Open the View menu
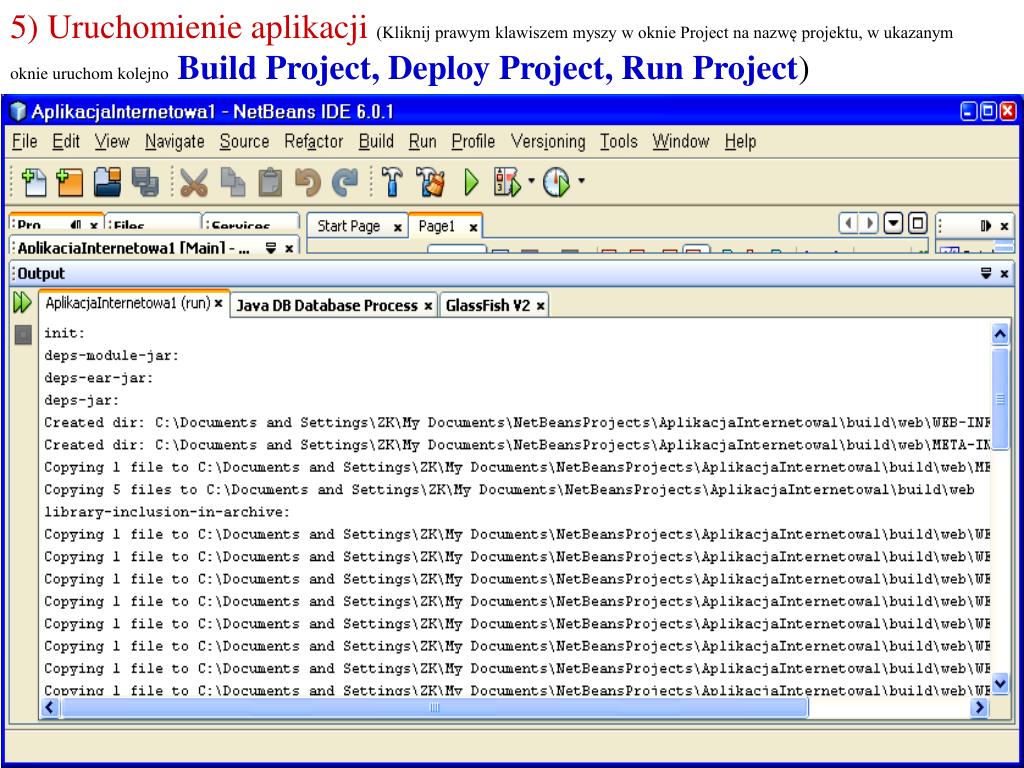Viewport: 1024px width, 768px height. pos(112,142)
